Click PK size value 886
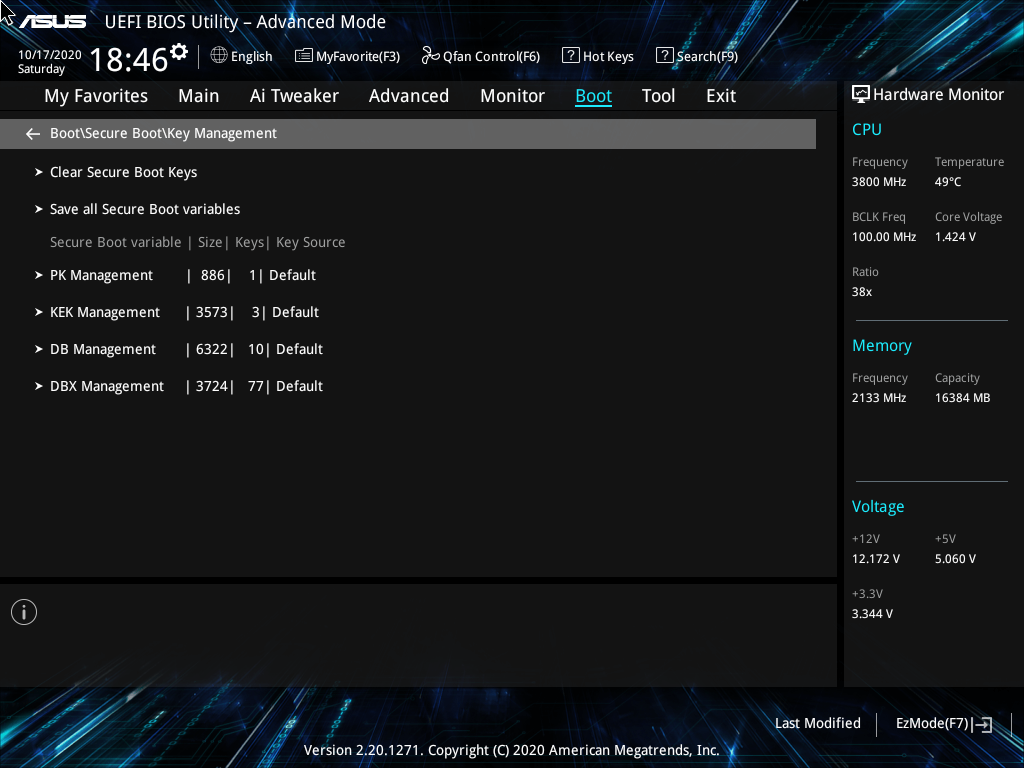 213,276
